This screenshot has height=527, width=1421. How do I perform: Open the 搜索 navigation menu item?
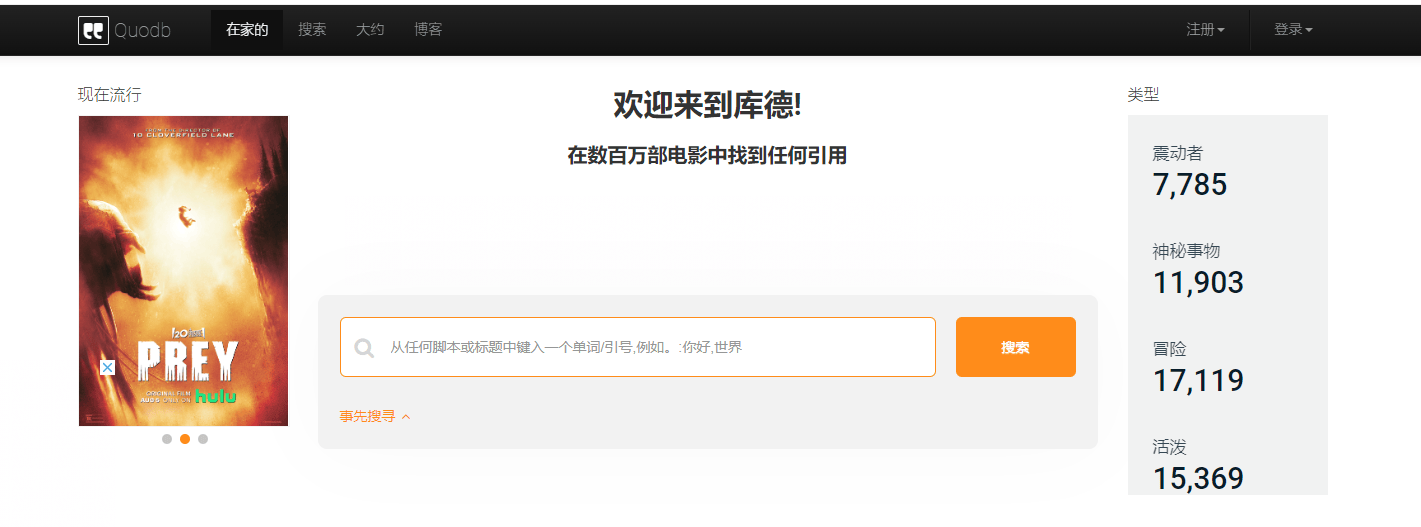click(312, 30)
